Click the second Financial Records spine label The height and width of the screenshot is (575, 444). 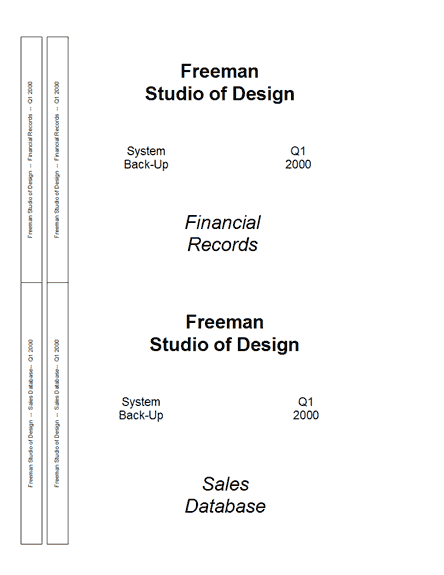coord(57,160)
